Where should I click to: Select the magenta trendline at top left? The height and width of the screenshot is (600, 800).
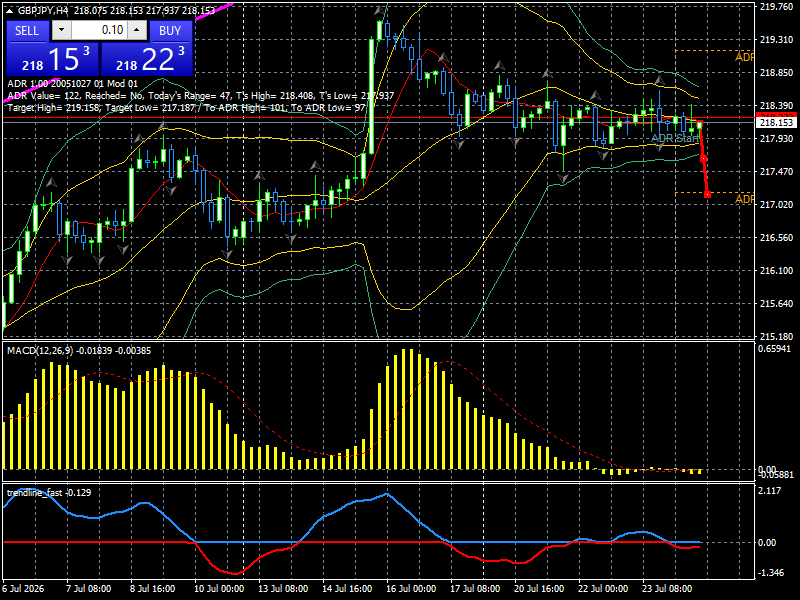[x=214, y=10]
